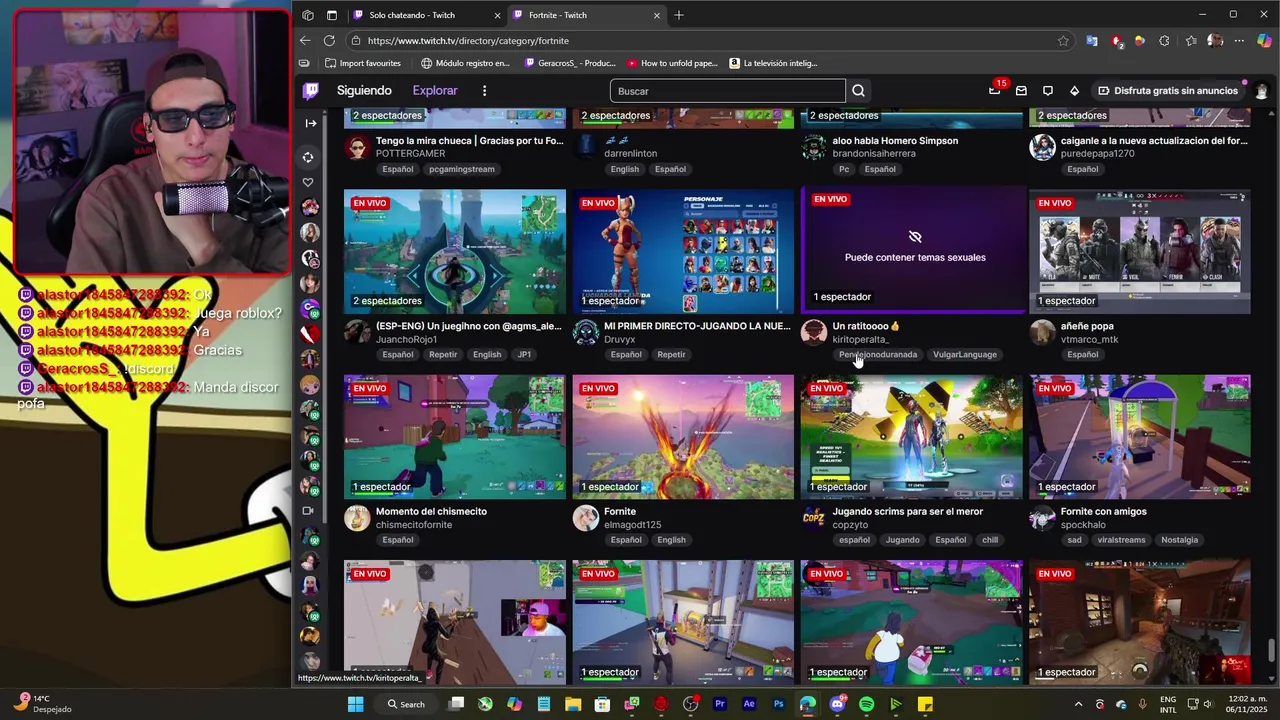
Task: Click the page vertical scrollbar thumb
Action: pos(1271,650)
